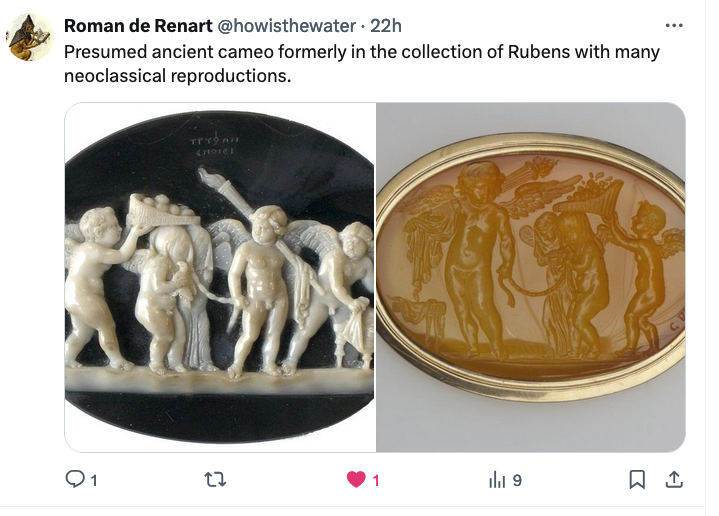
Task: Click the repost arrows icon
Action: pos(215,480)
